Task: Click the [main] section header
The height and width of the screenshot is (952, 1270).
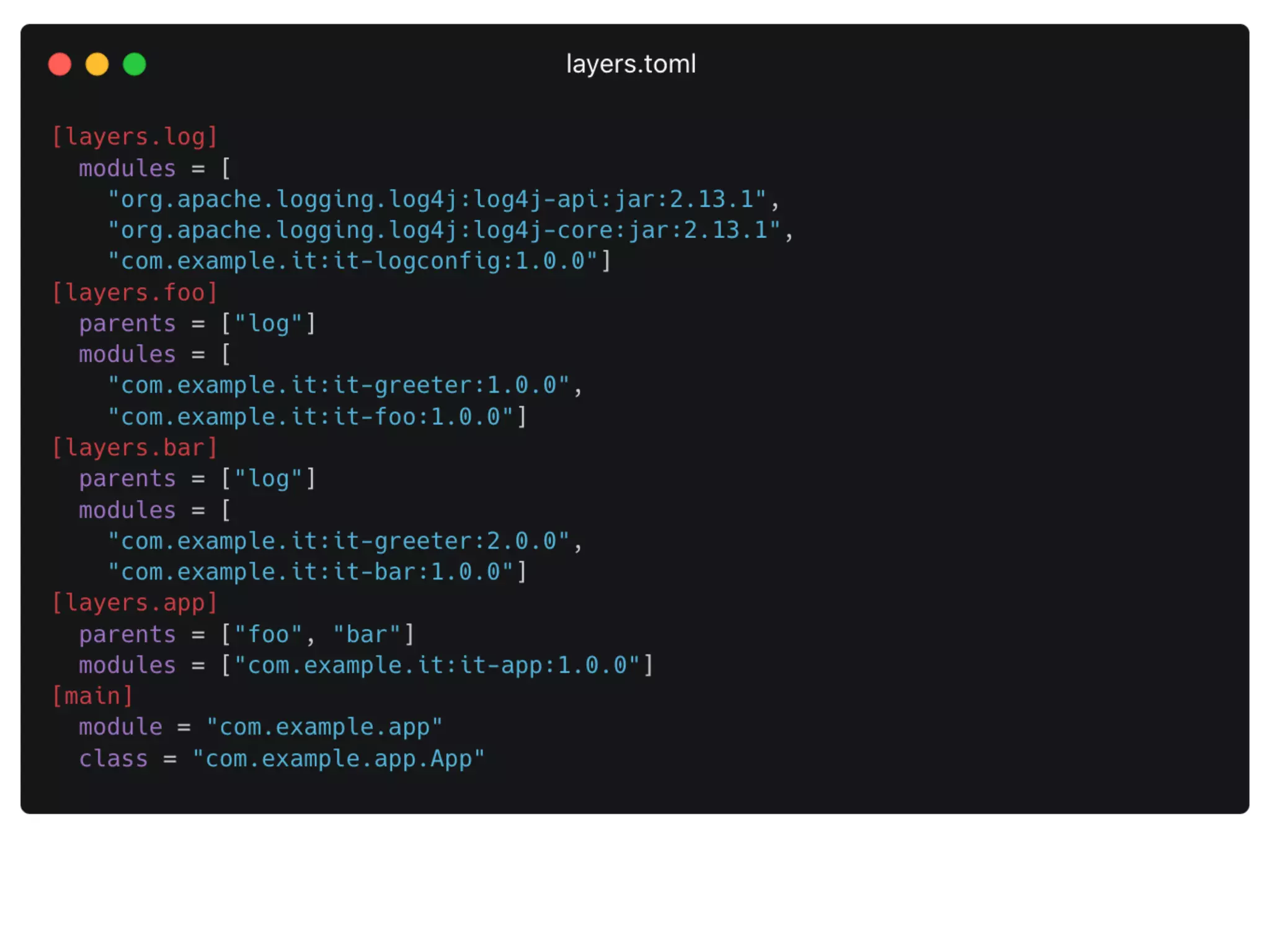Action: 92,696
